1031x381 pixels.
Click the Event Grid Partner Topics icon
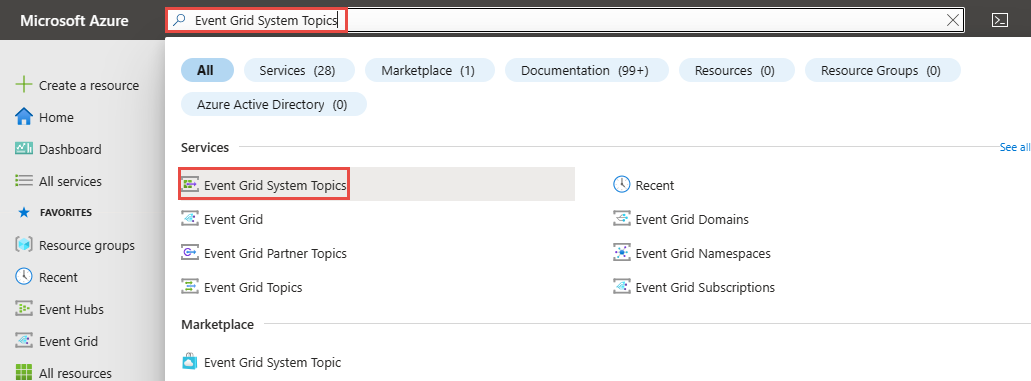(x=189, y=253)
